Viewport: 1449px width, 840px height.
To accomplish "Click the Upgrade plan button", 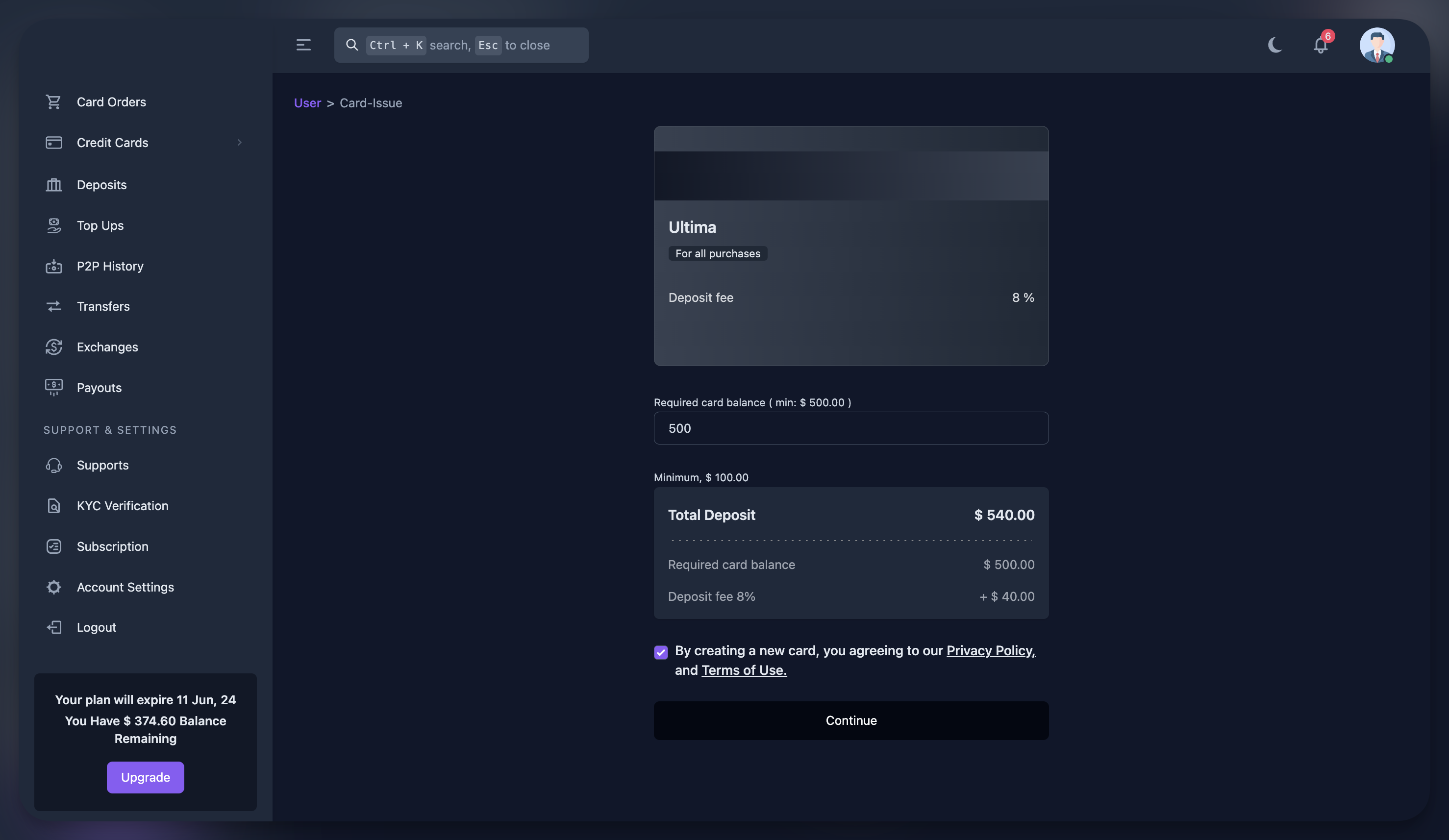I will coord(146,777).
